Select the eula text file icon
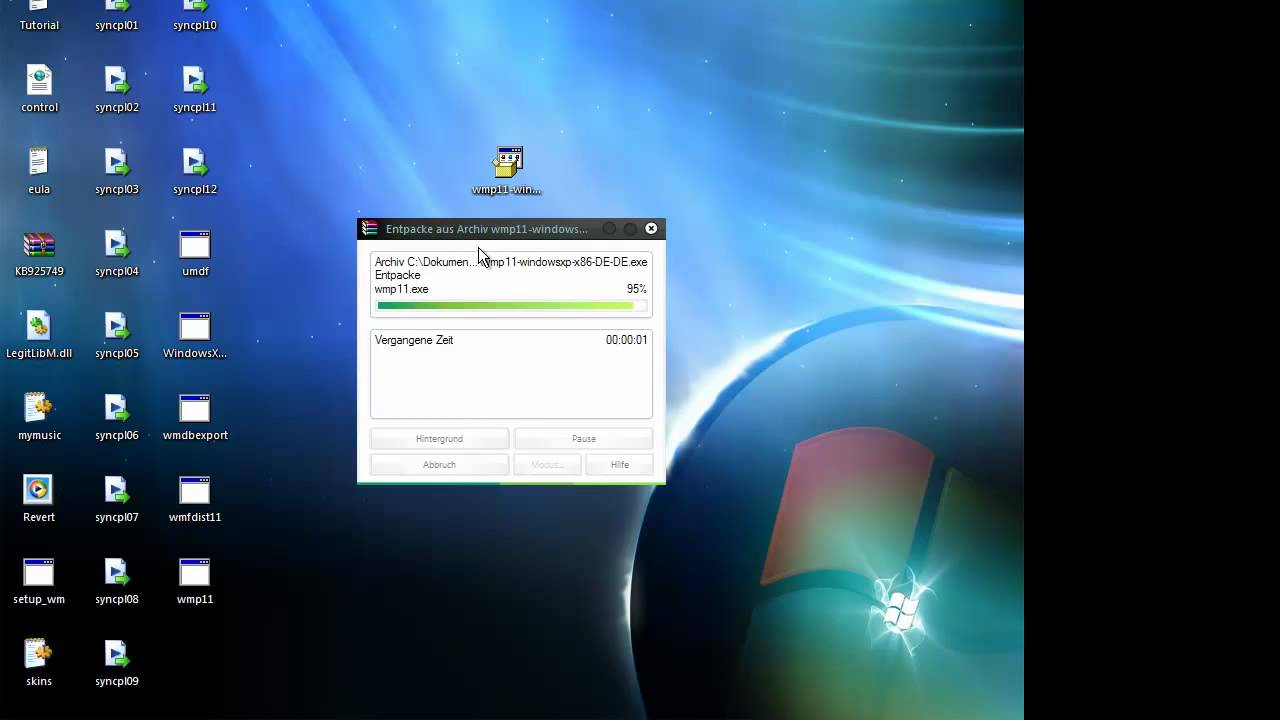 pos(39,170)
